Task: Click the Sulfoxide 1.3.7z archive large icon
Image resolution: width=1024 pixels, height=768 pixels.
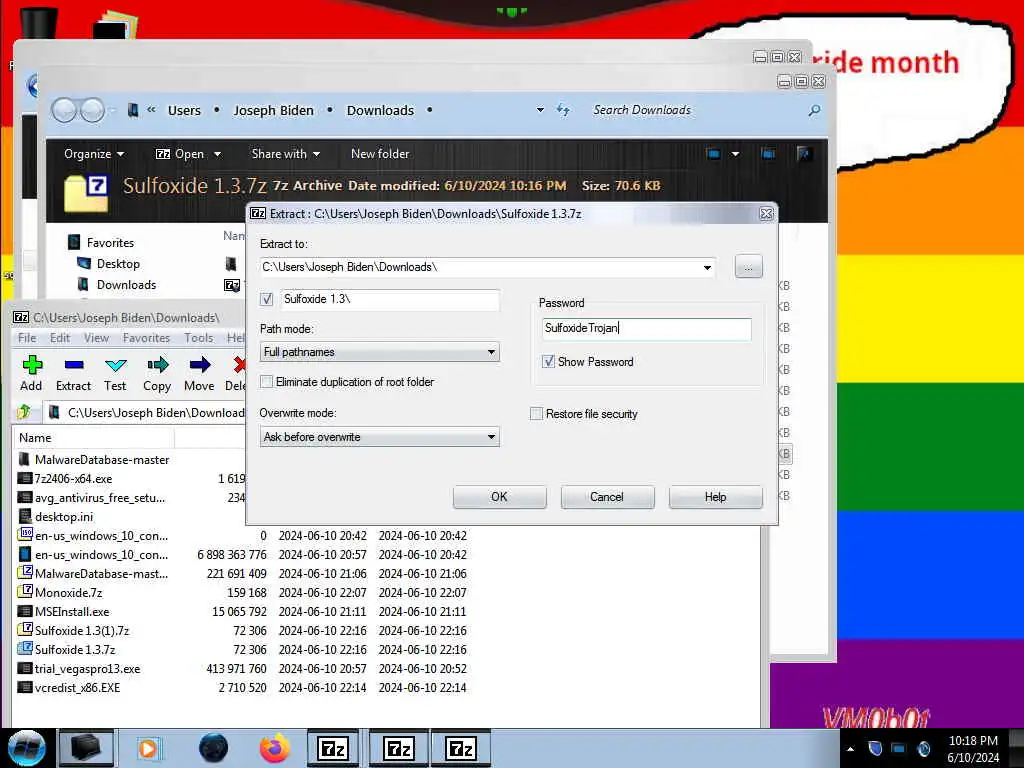Action: 86,194
